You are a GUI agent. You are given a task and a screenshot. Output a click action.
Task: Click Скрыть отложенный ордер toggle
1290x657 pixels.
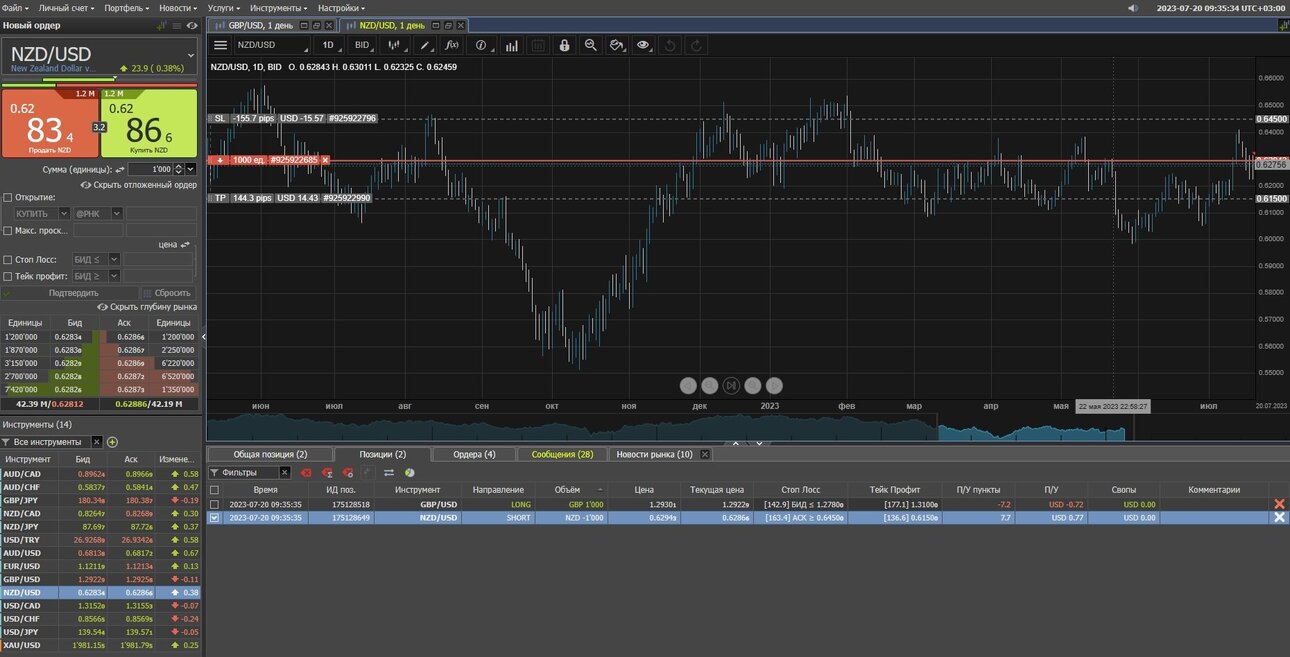point(137,185)
